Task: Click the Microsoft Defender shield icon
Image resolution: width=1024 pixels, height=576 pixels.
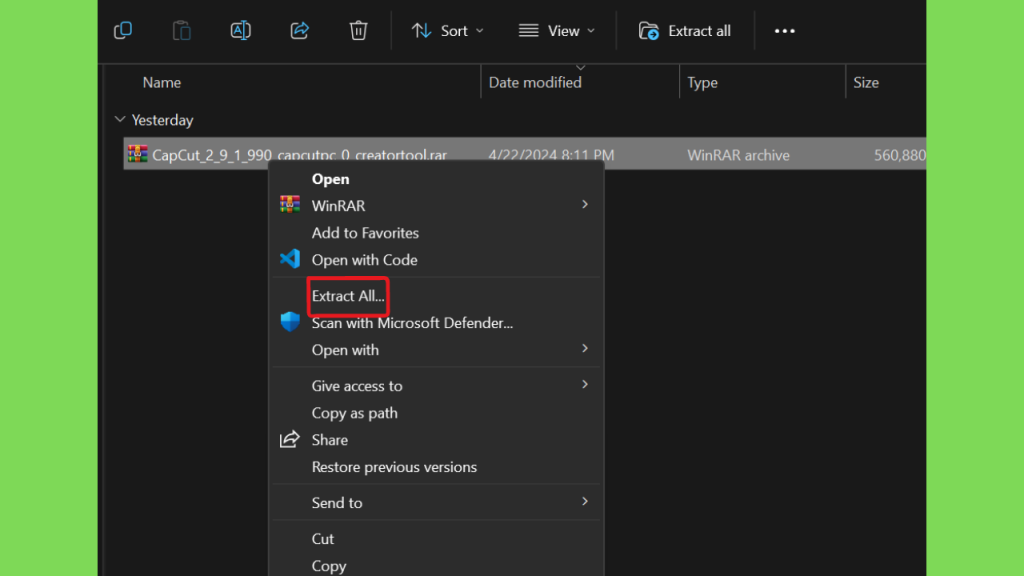Action: click(290, 321)
